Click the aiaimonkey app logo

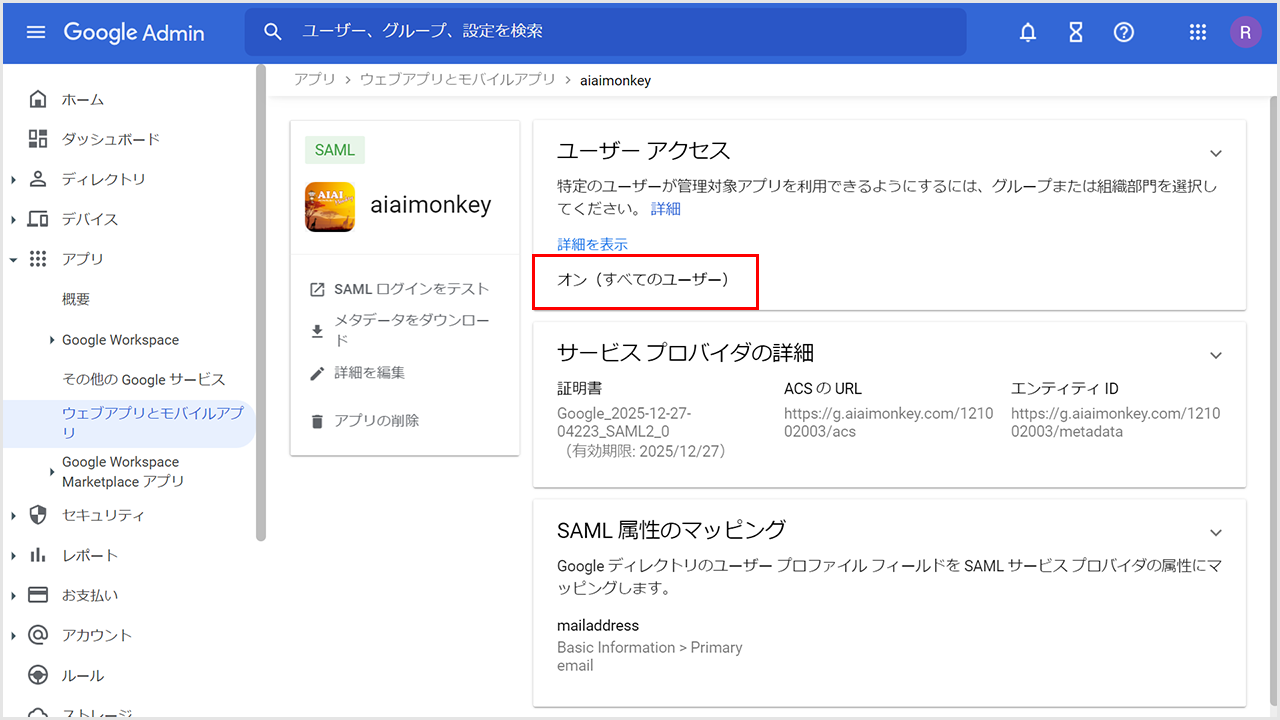coord(330,206)
